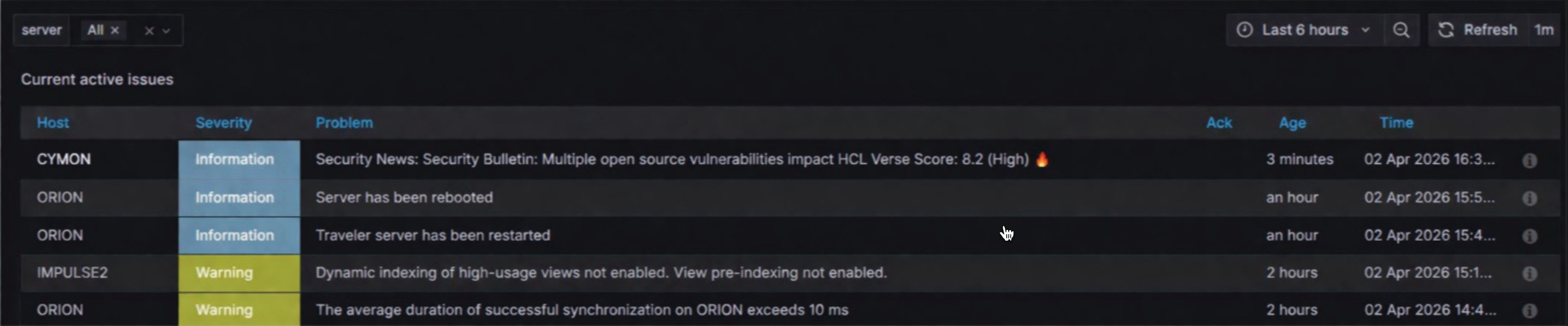The image size is (1568, 326).
Task: Select the yellow Warning severity cell for ORION
Action: click(238, 311)
